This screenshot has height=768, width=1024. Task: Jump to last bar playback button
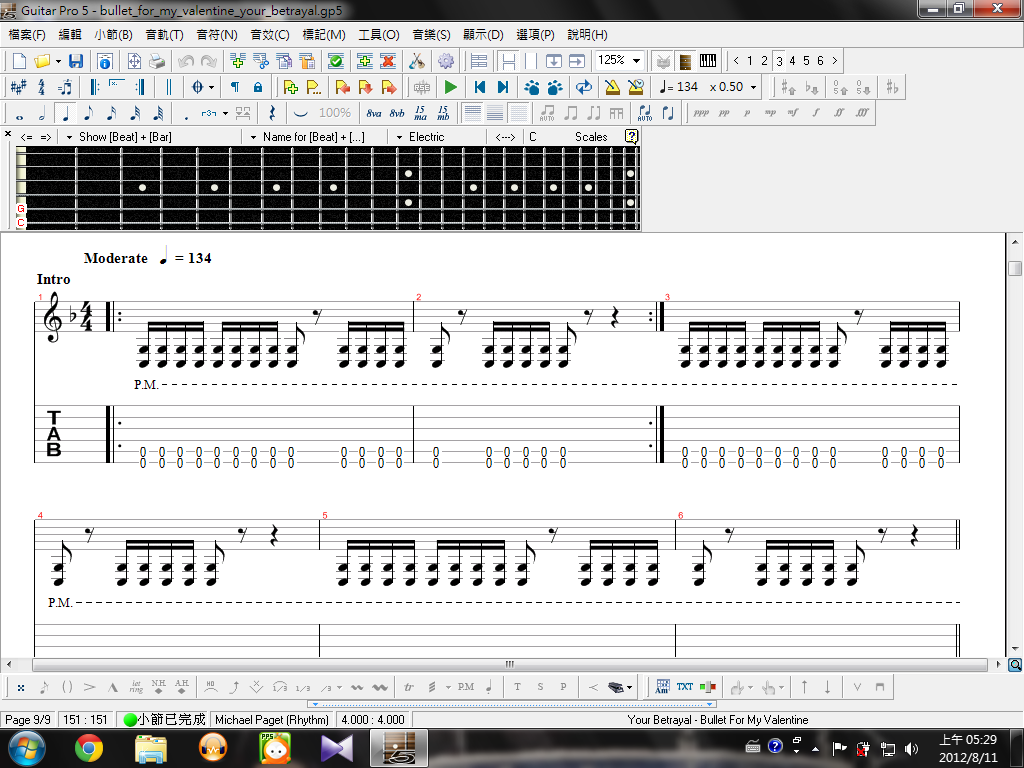click(x=503, y=87)
